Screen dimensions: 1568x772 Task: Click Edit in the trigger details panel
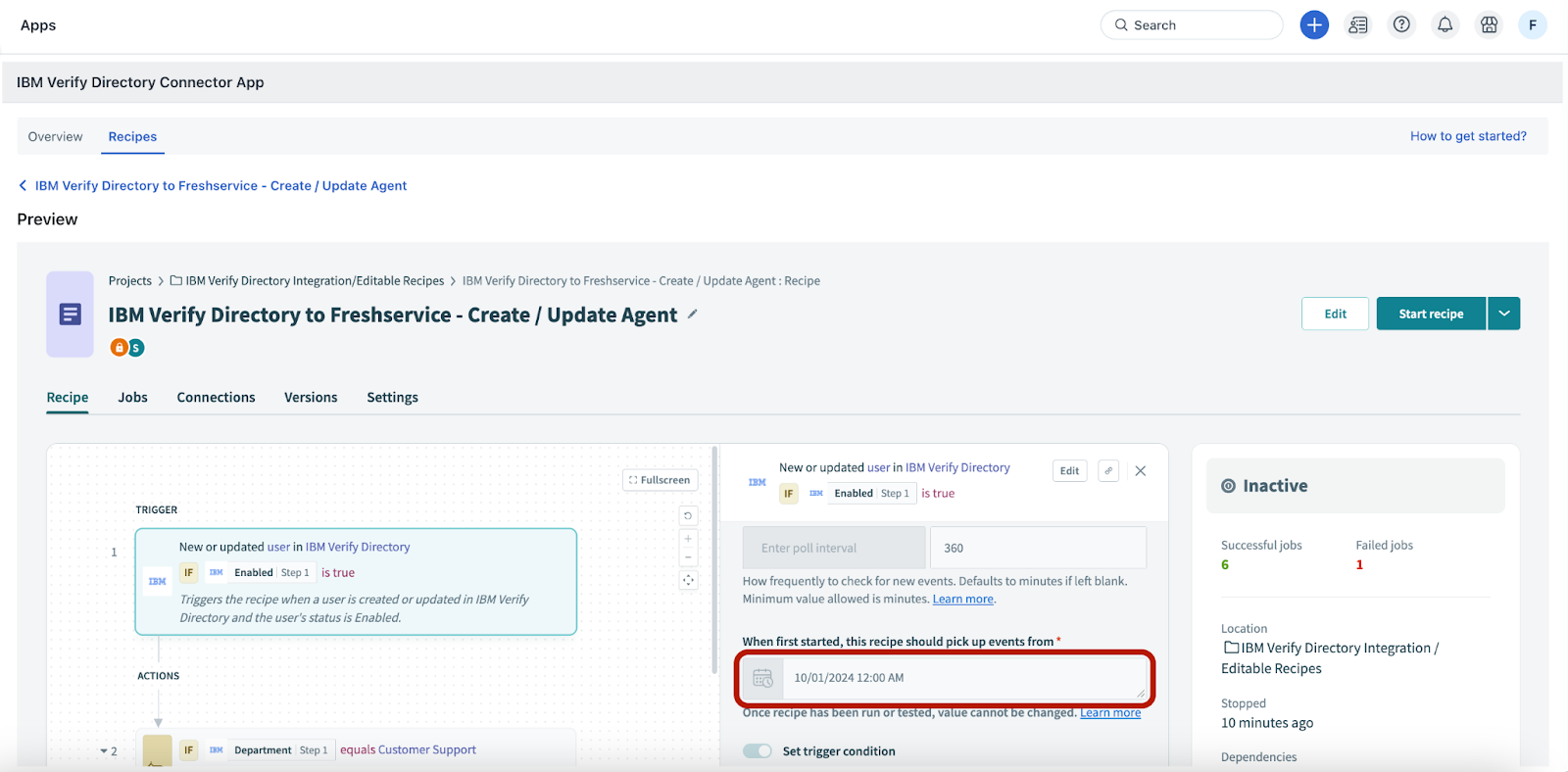point(1069,470)
